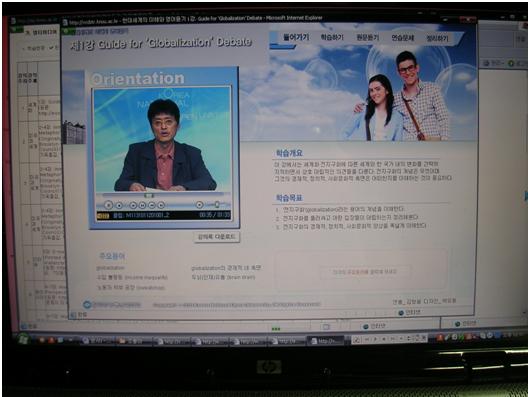
Task: Click the pause button in the video player
Action: point(142,205)
